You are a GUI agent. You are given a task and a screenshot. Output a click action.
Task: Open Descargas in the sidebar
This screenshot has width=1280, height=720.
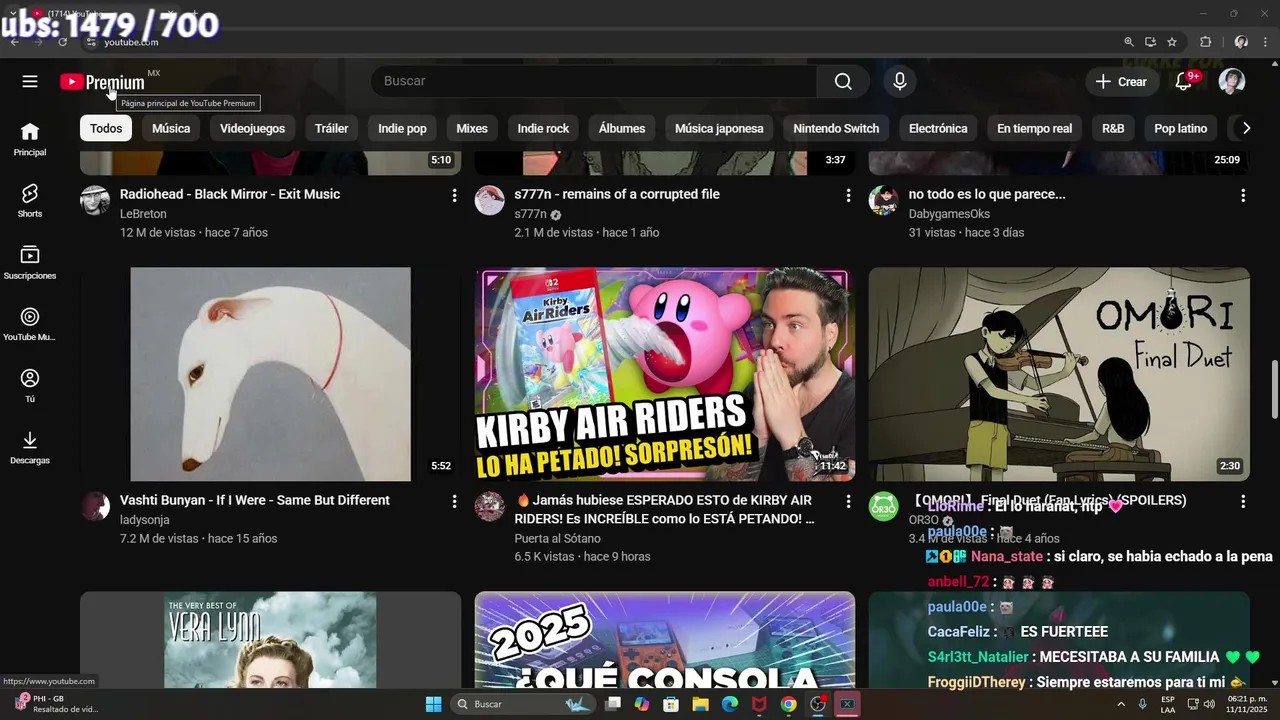[30, 447]
